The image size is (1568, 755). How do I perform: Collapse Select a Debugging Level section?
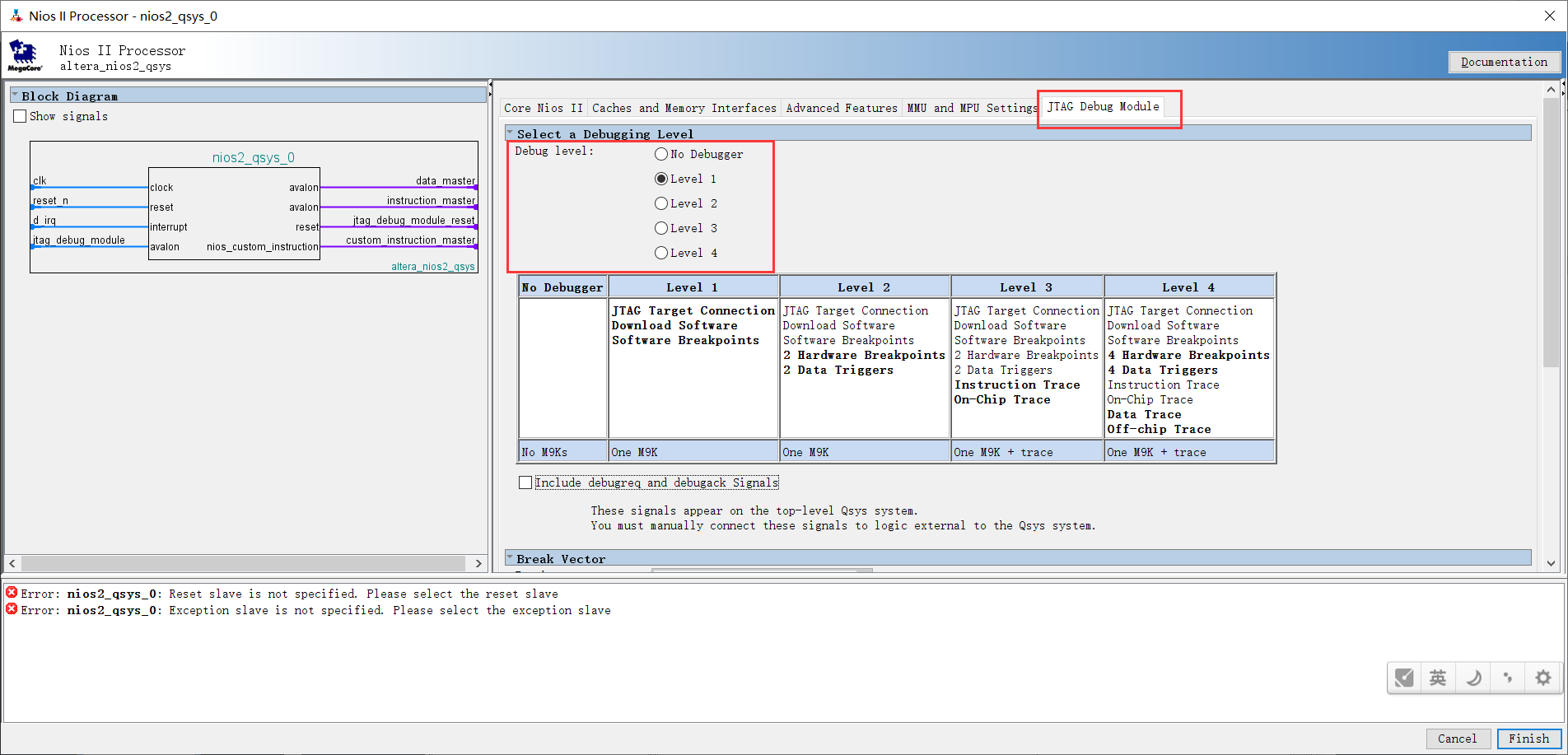[510, 133]
